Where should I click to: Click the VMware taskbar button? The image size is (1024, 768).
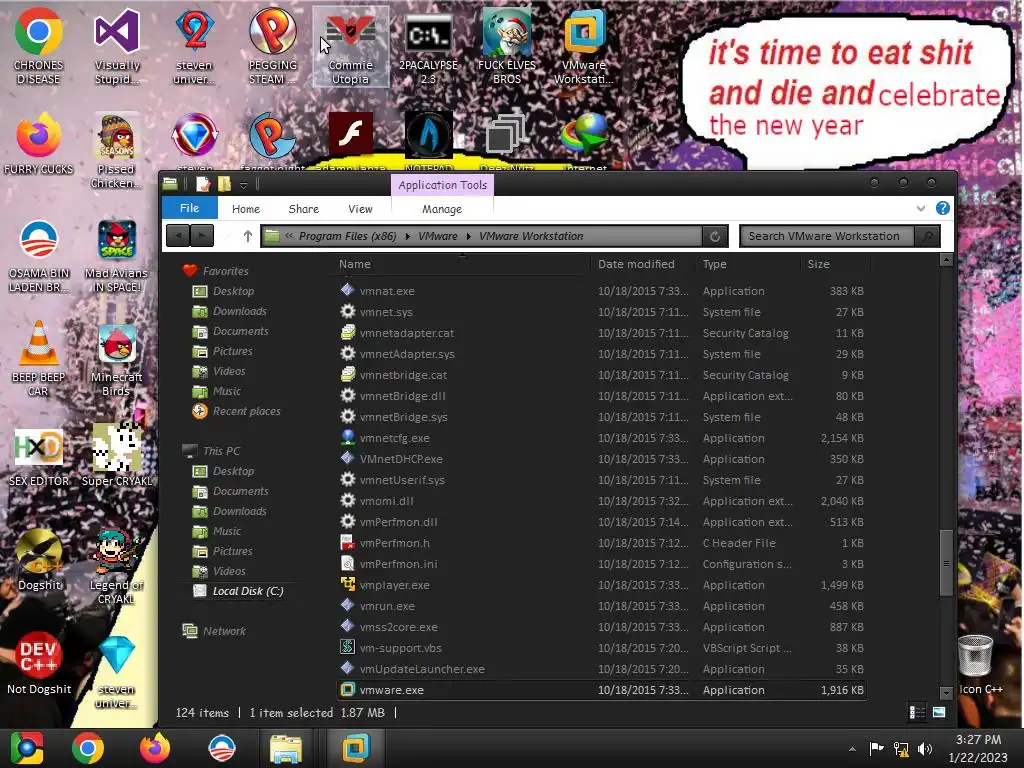356,748
